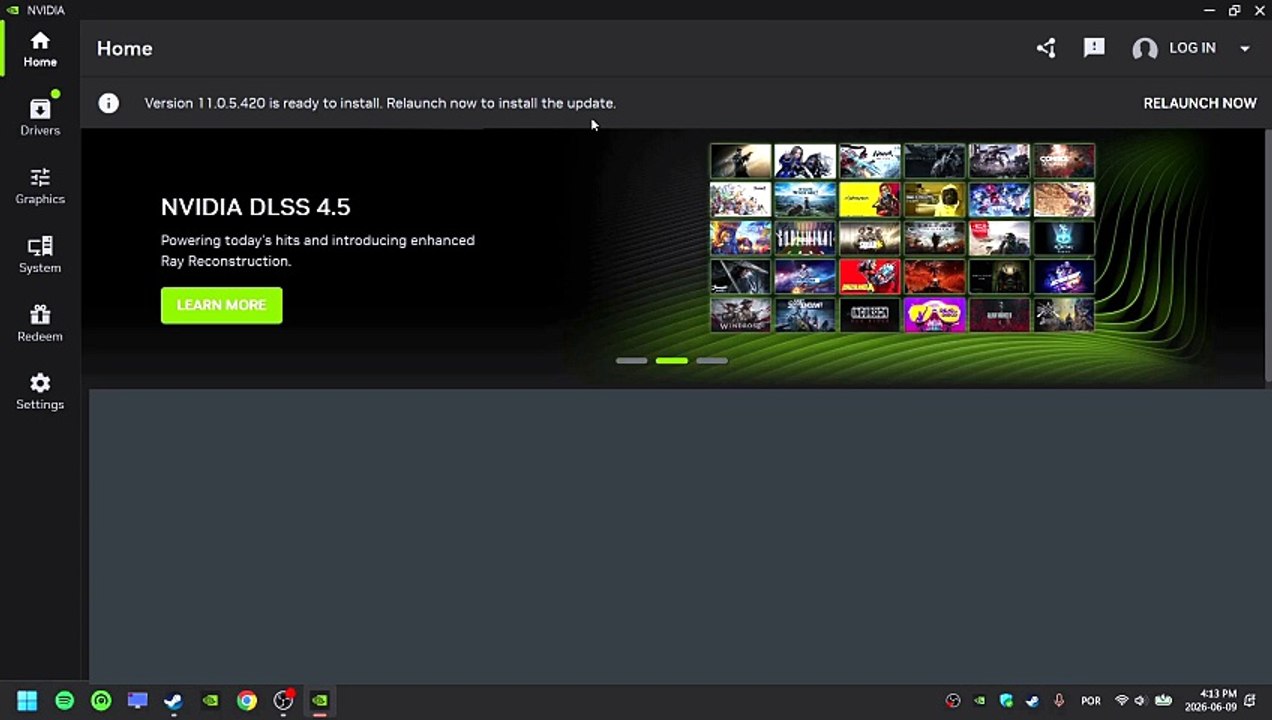The image size is (1272, 720).
Task: Minimize the NVIDIA app window
Action: [1211, 10]
